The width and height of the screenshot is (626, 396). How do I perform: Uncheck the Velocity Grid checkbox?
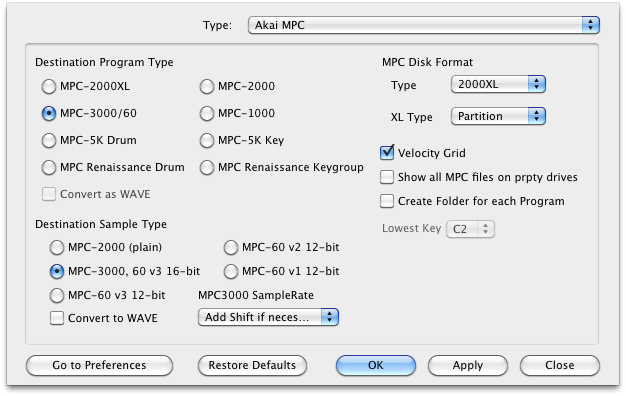pos(387,153)
